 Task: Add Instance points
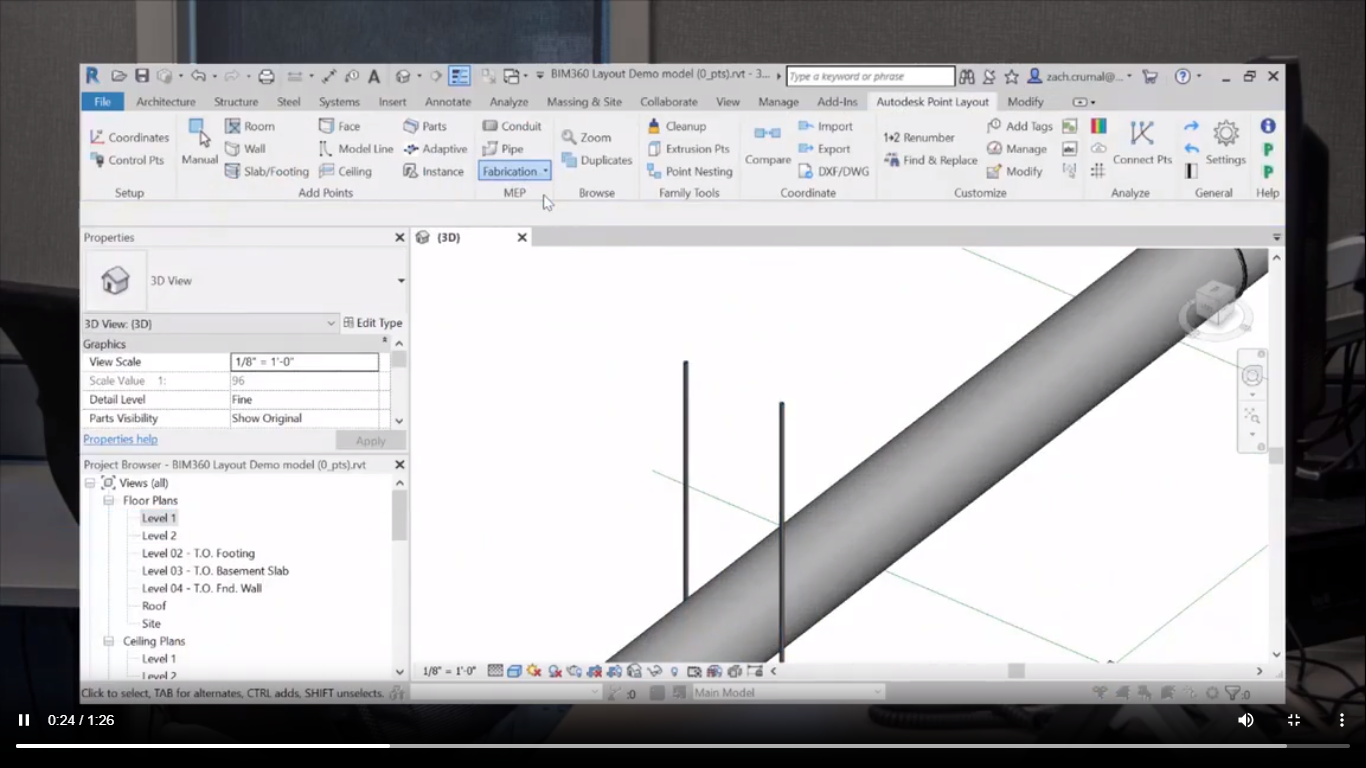tap(434, 171)
